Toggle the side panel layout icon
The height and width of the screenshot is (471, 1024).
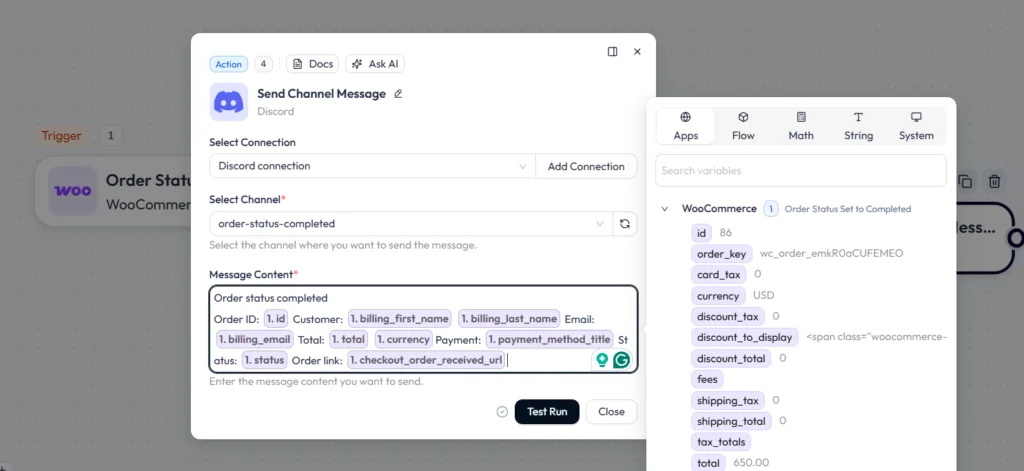[x=613, y=52]
